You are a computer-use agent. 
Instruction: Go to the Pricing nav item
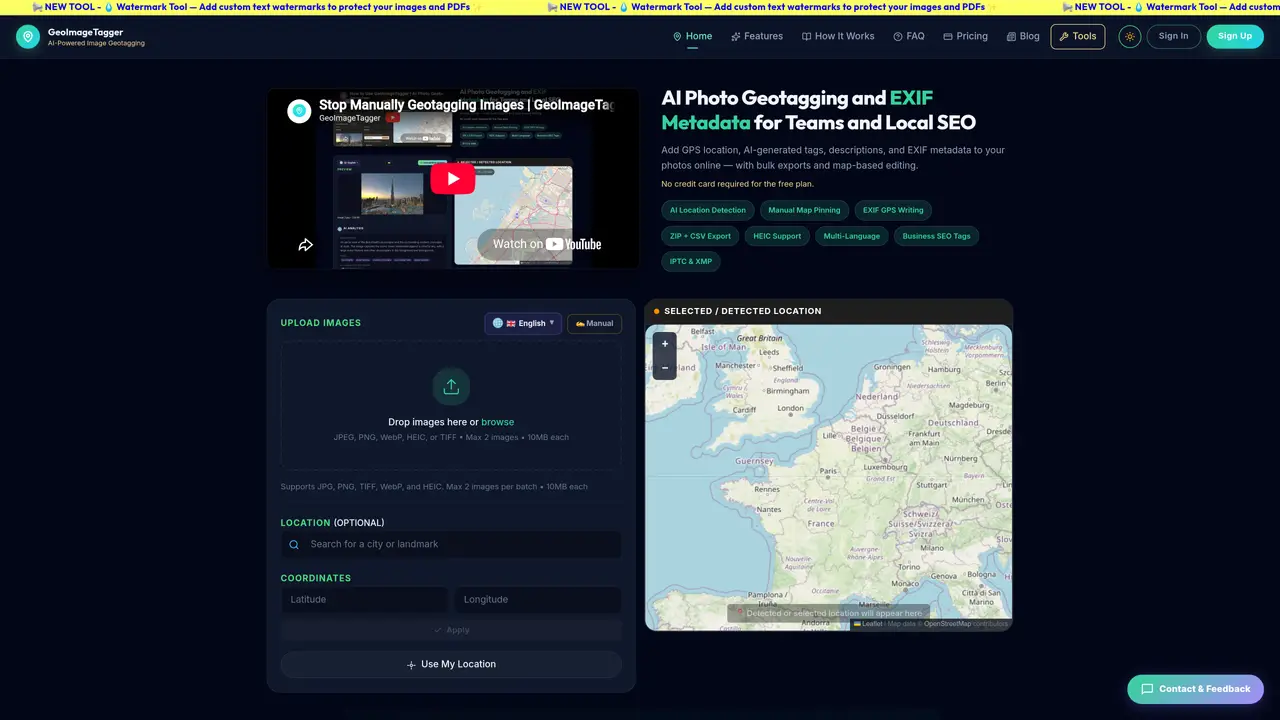click(x=965, y=36)
